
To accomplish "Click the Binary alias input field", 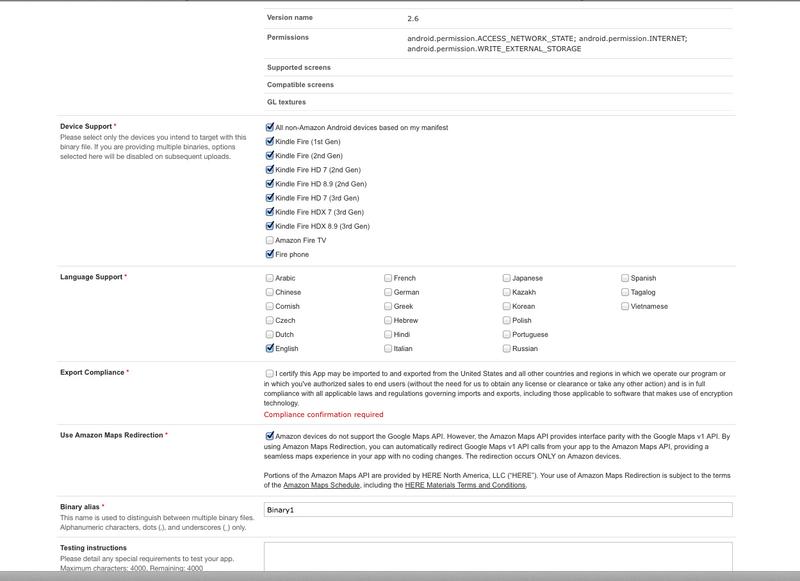I will tap(498, 510).
